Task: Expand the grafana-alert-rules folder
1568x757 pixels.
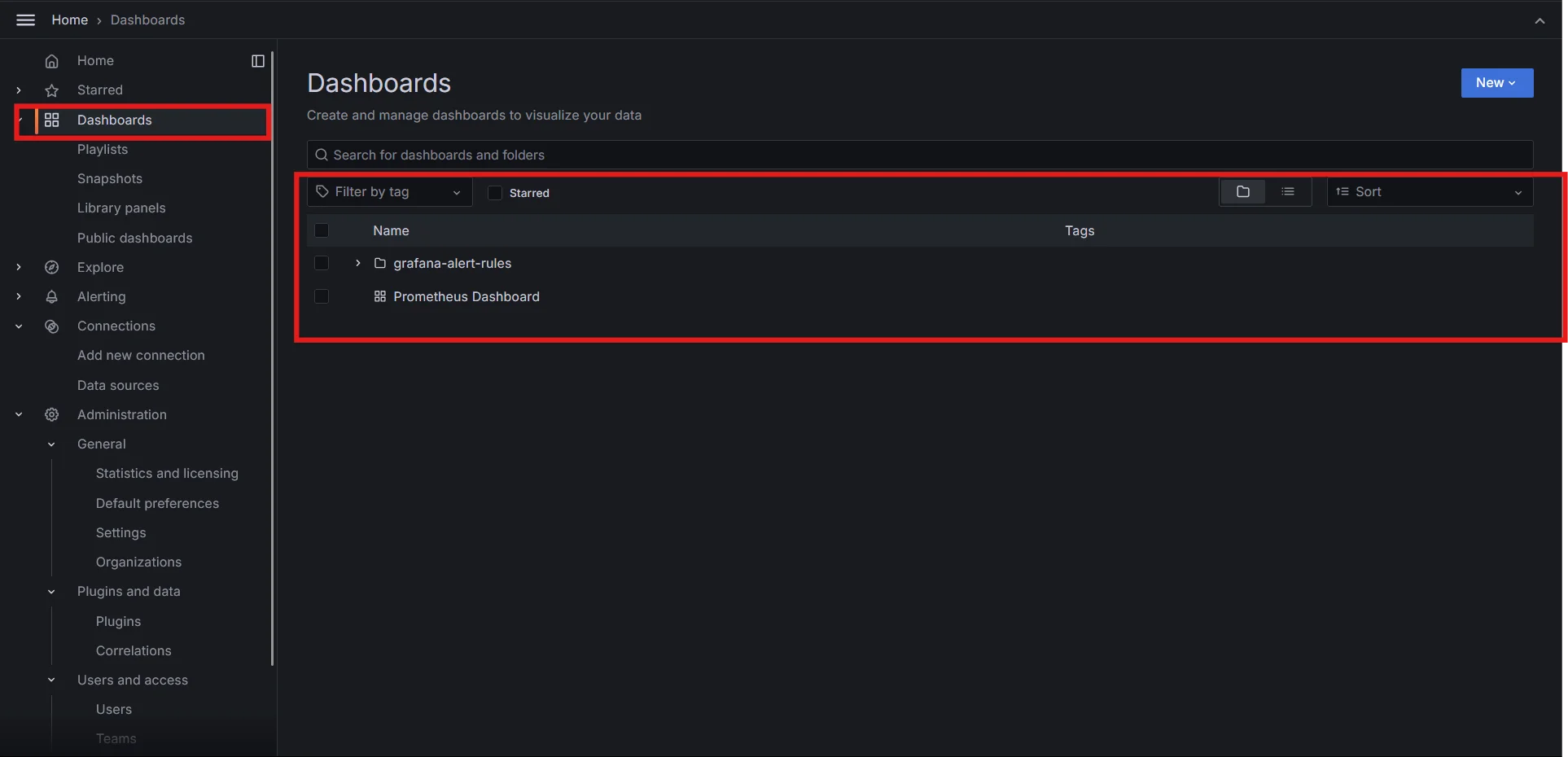Action: [x=357, y=263]
